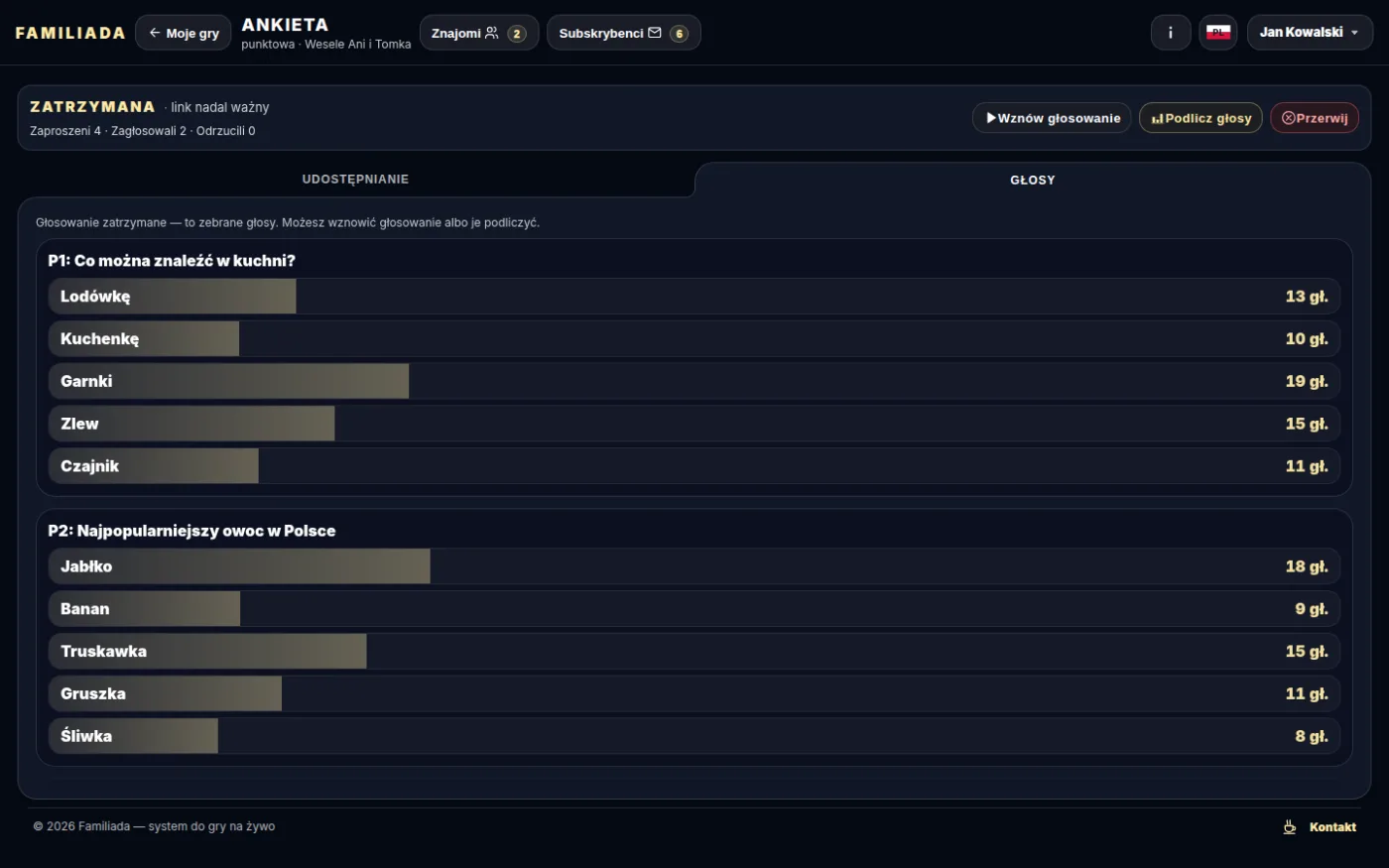Click the "8 gł." count for Śliwka

pos(1312,736)
